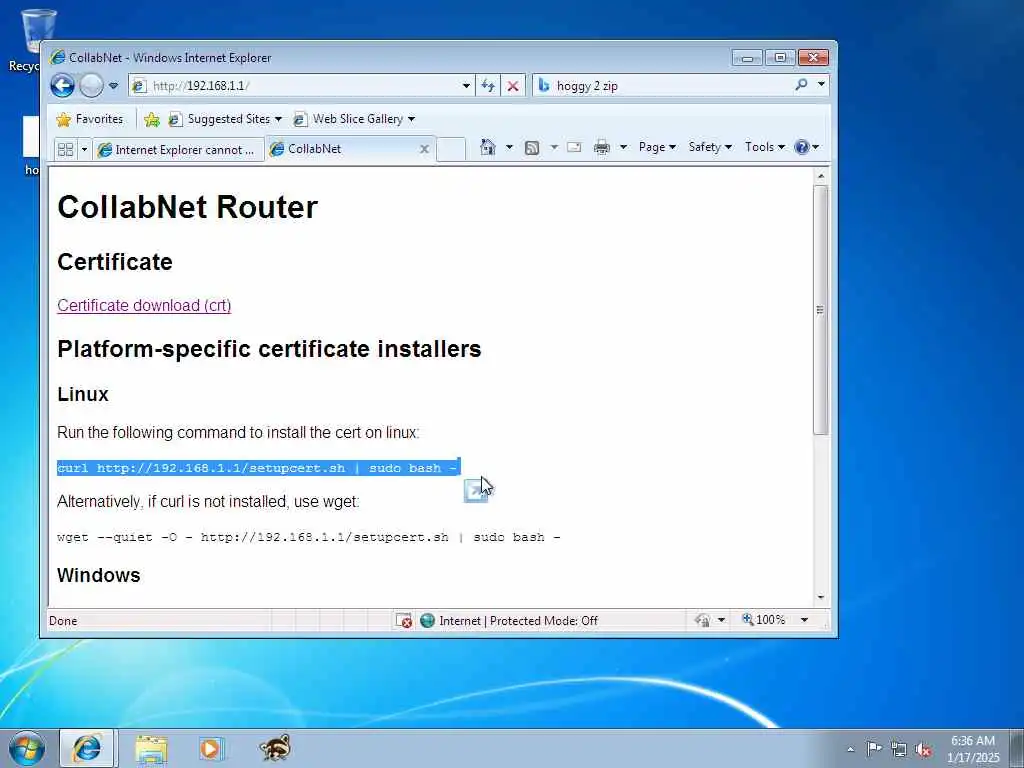This screenshot has height=768, width=1024.
Task: Click the muted volume tray icon
Action: click(x=923, y=749)
